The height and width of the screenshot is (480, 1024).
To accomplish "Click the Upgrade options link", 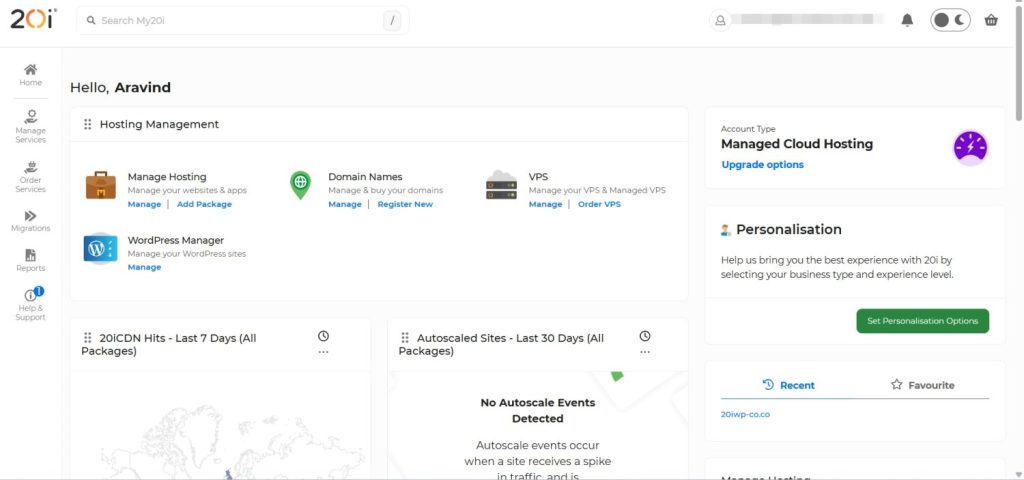I will click(x=762, y=165).
